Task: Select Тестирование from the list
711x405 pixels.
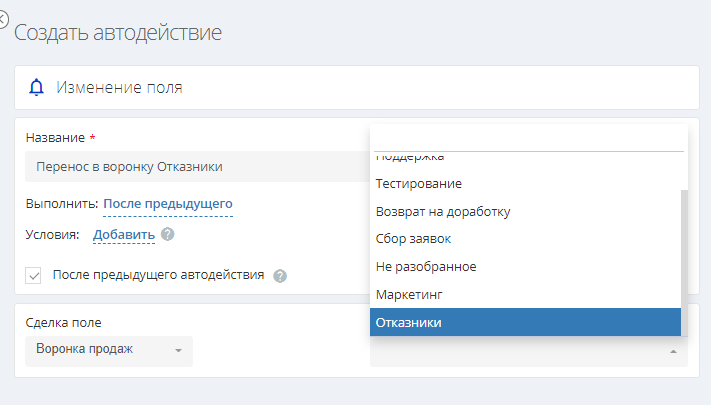Action: click(418, 184)
